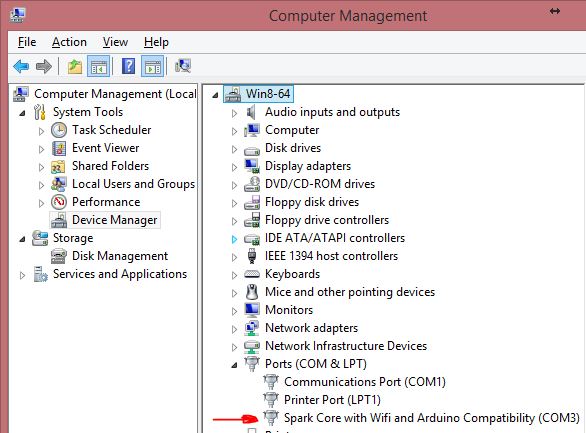Click the Device Manager tree icon
Viewport: 586px width, 433px height.
[59, 220]
